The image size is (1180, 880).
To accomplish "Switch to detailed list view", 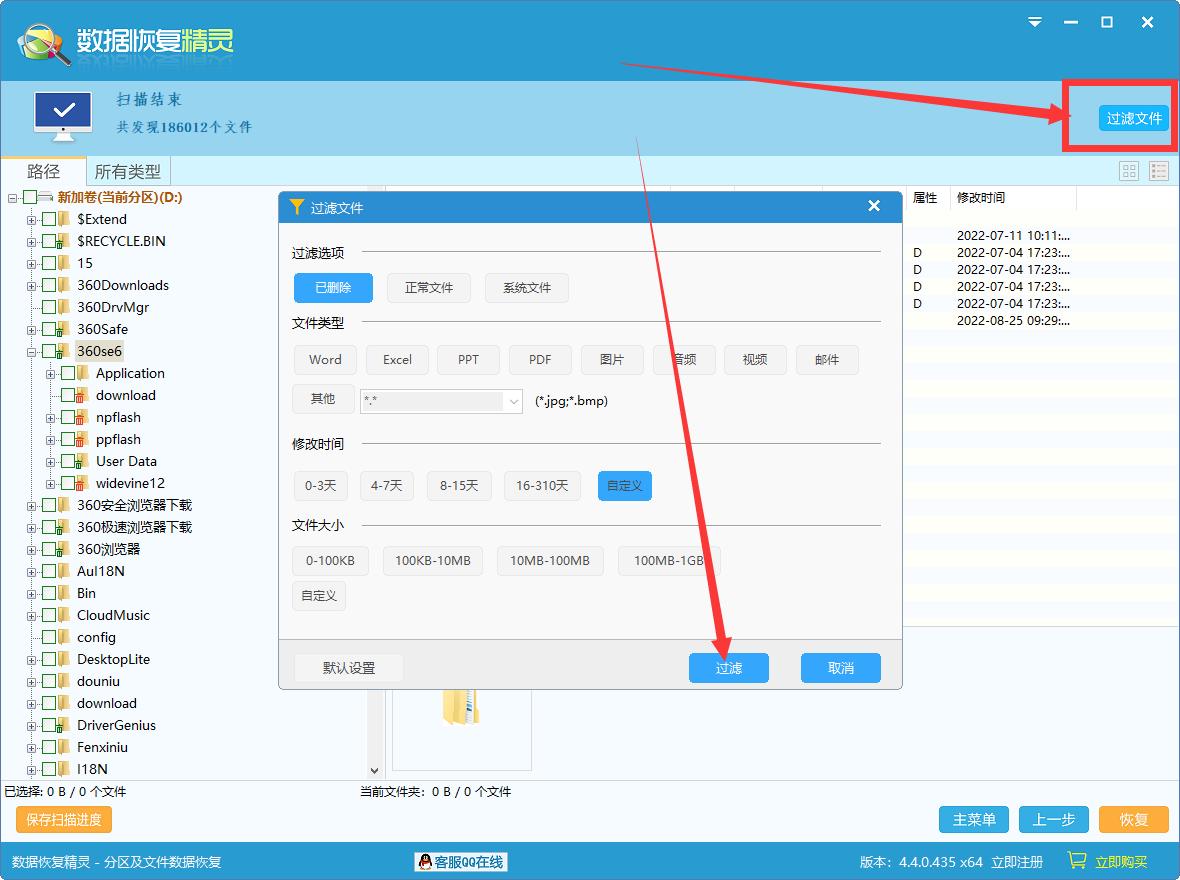I will point(1158,170).
